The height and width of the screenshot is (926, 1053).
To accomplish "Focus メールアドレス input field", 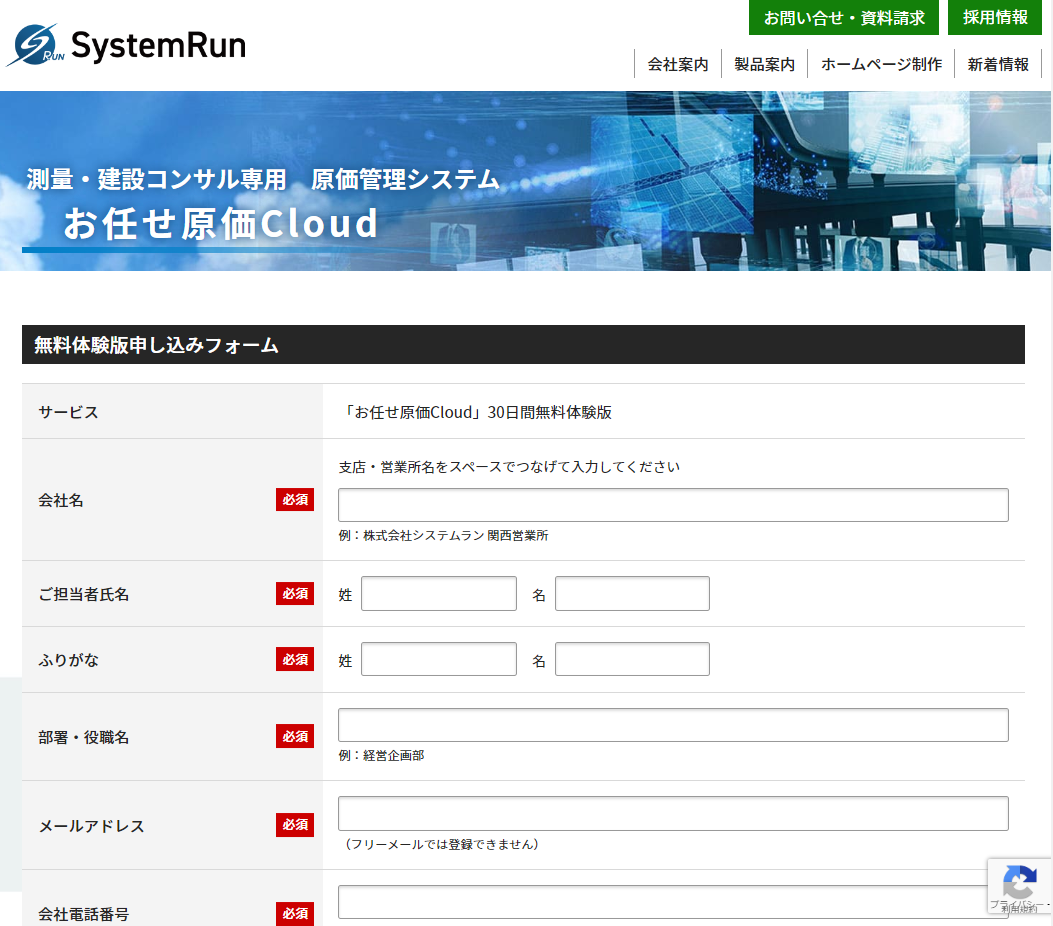I will pyautogui.click(x=673, y=814).
